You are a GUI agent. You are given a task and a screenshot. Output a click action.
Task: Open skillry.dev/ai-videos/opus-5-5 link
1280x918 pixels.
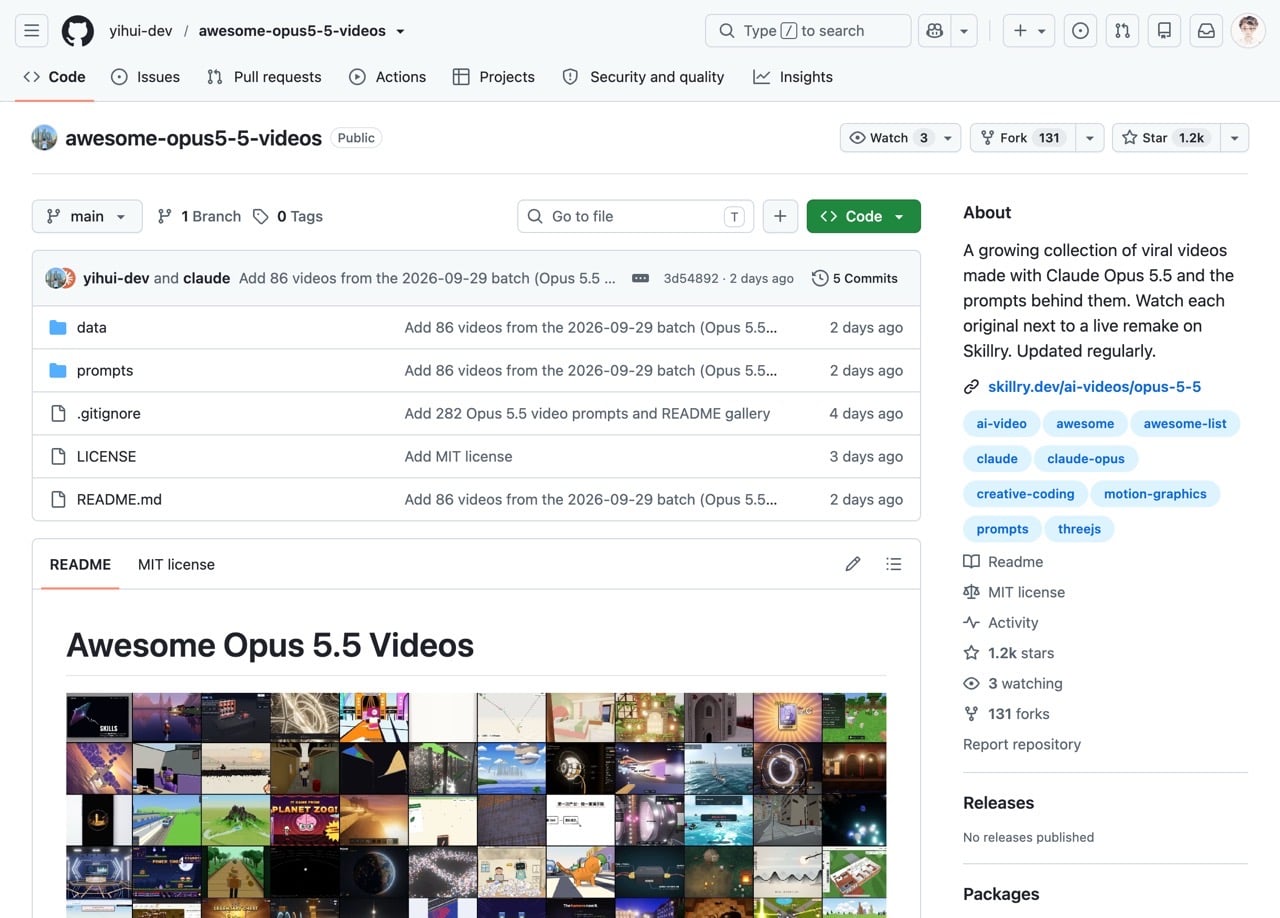(x=1094, y=386)
